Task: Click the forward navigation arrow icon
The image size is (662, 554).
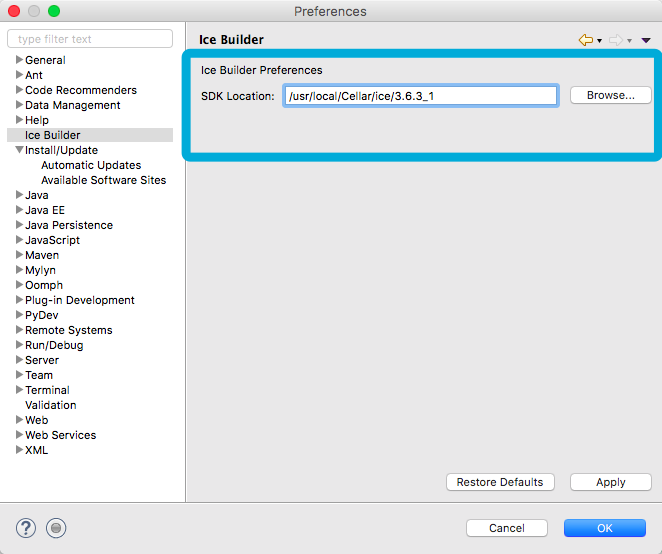Action: (x=616, y=40)
